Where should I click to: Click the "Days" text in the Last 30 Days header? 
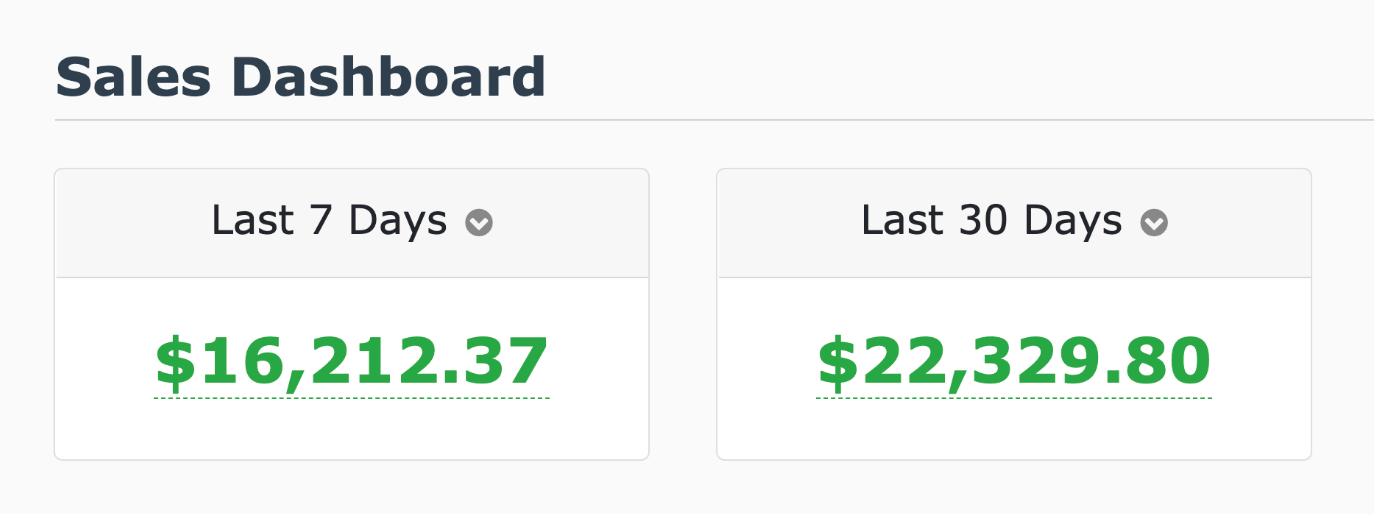click(1073, 221)
